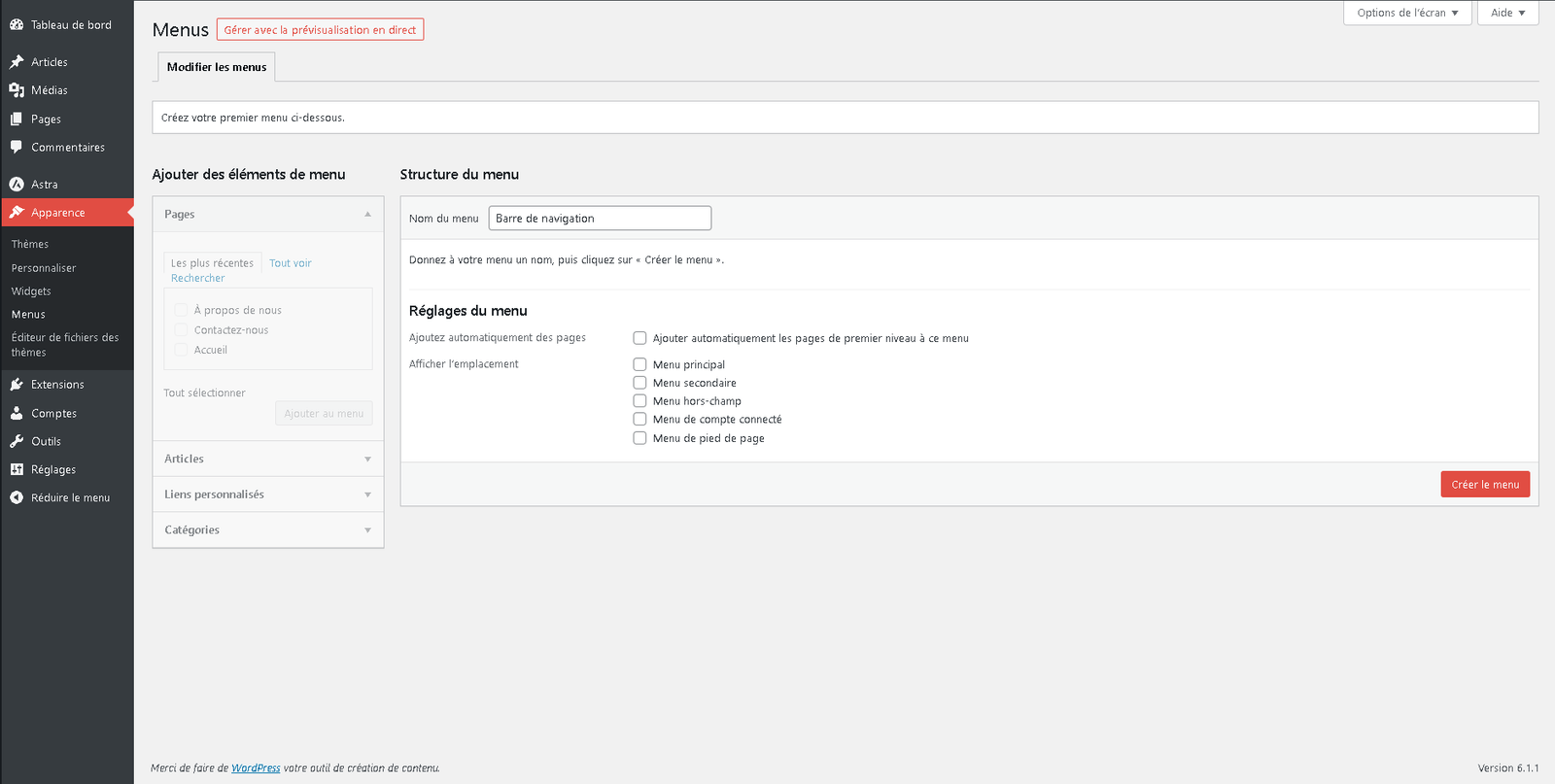Open the Widgets submenu item
This screenshot has height=784, width=1555.
(x=31, y=291)
